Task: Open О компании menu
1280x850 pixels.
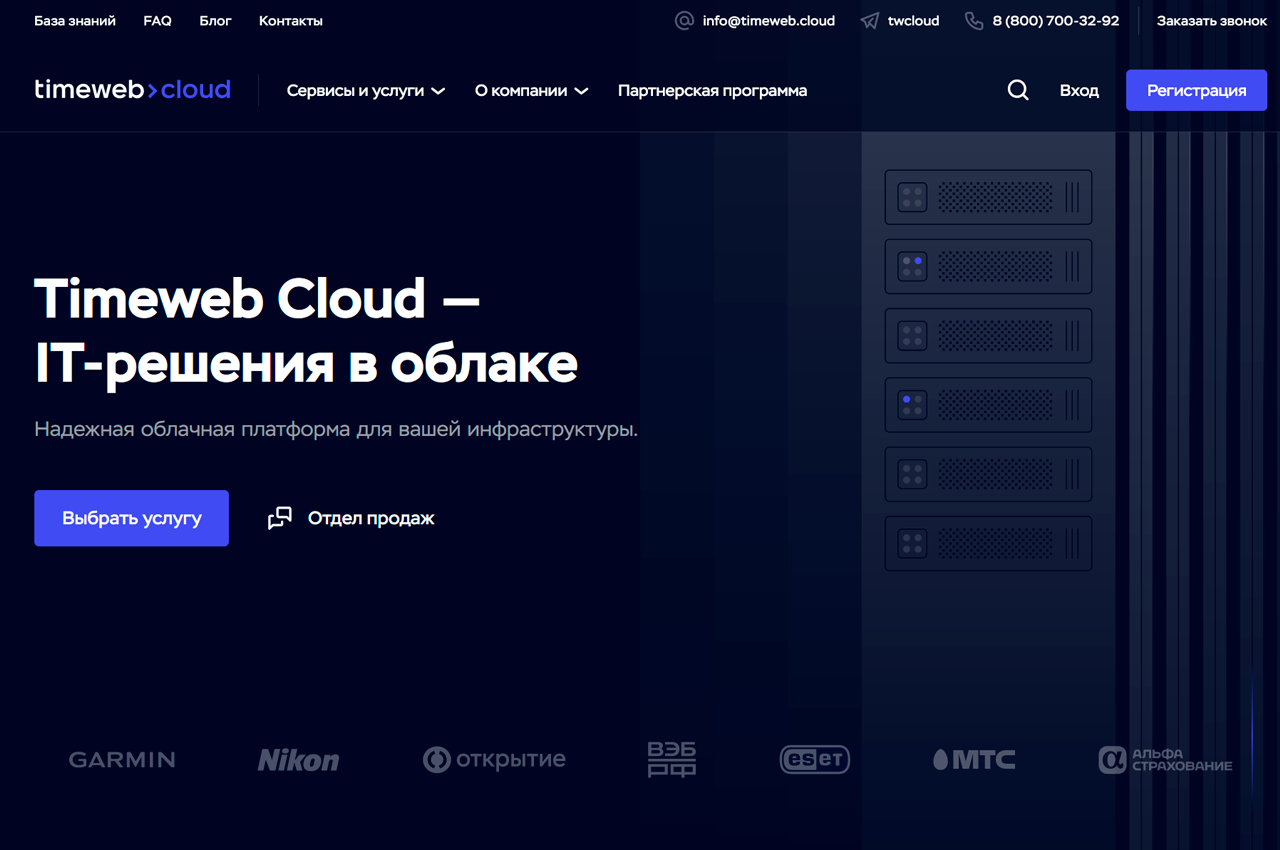Action: tap(531, 91)
